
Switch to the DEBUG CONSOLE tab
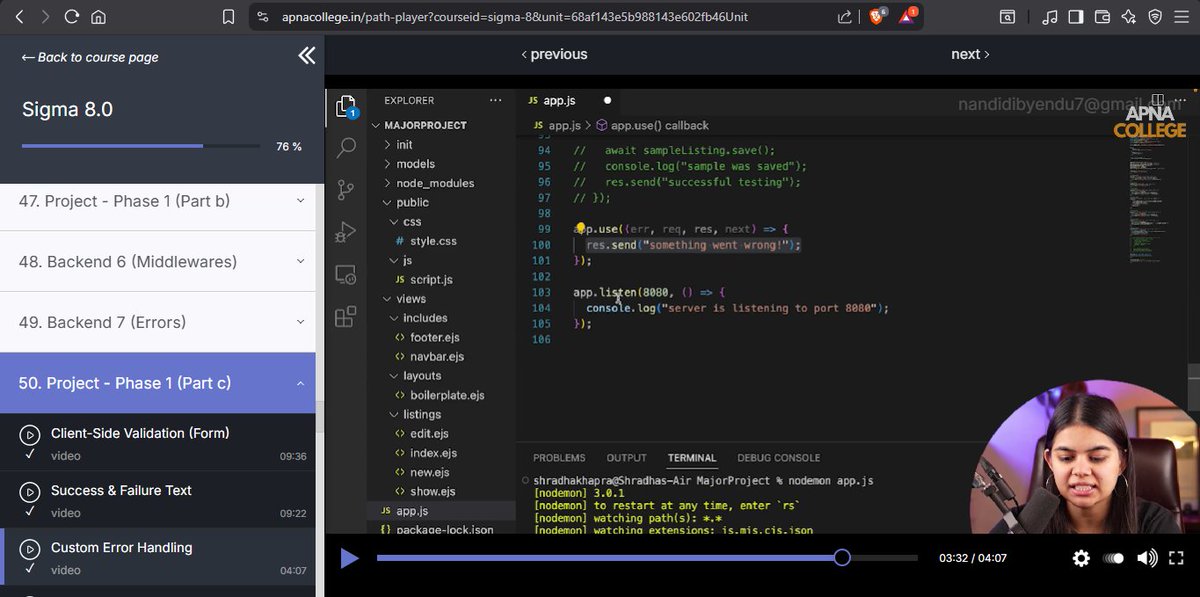[779, 458]
